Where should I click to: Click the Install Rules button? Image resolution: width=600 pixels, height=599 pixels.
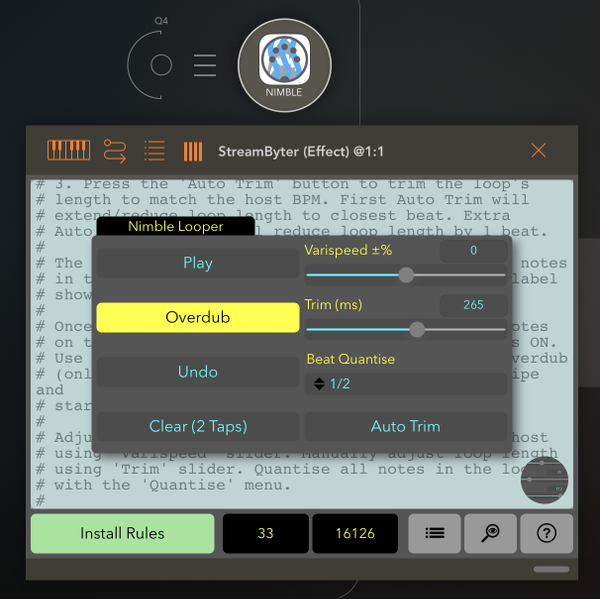122,533
